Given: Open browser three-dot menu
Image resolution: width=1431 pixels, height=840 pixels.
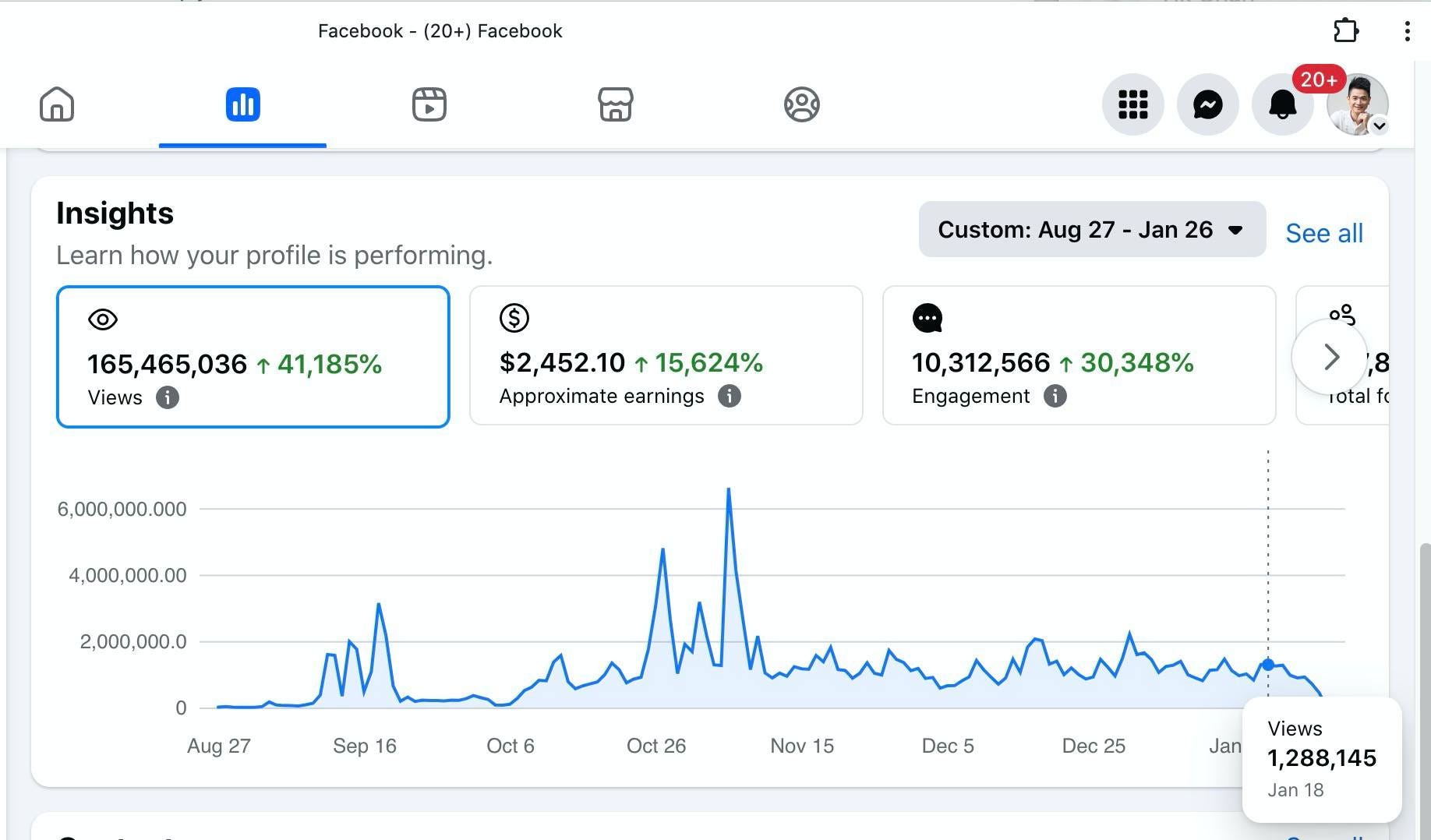Looking at the screenshot, I should [x=1407, y=31].
